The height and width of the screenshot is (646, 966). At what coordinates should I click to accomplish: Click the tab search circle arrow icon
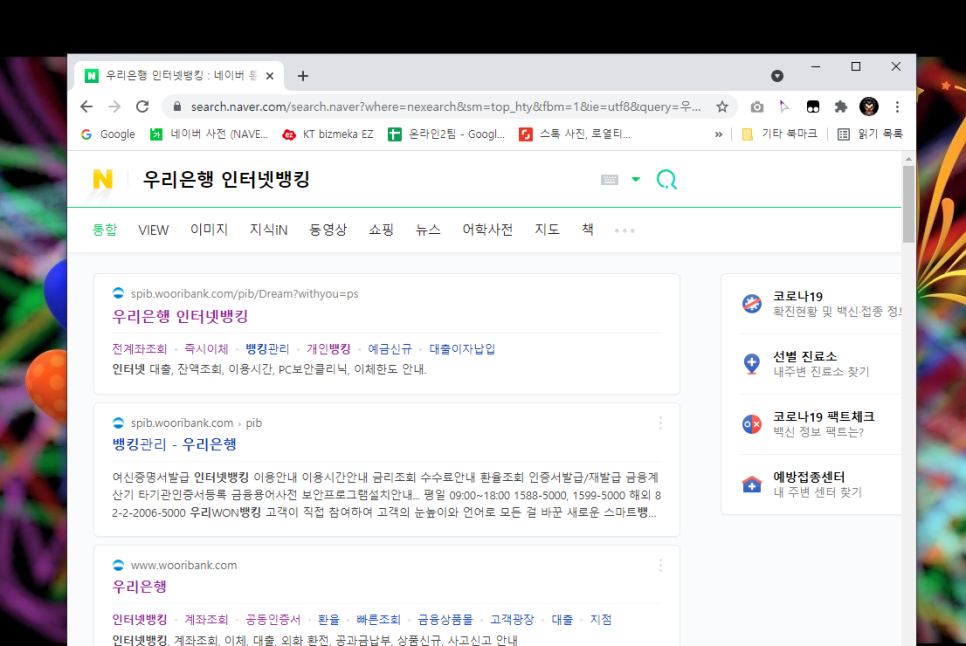777,76
